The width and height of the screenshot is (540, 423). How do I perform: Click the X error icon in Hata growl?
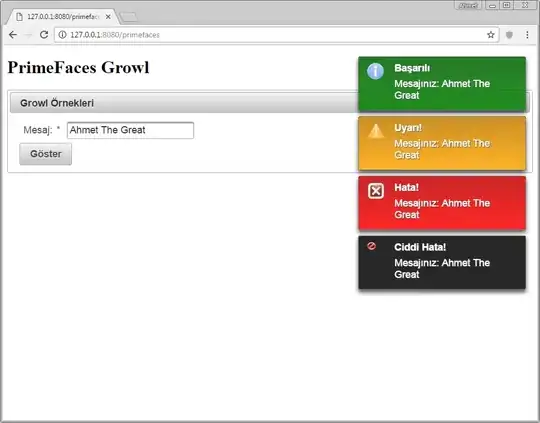376,191
